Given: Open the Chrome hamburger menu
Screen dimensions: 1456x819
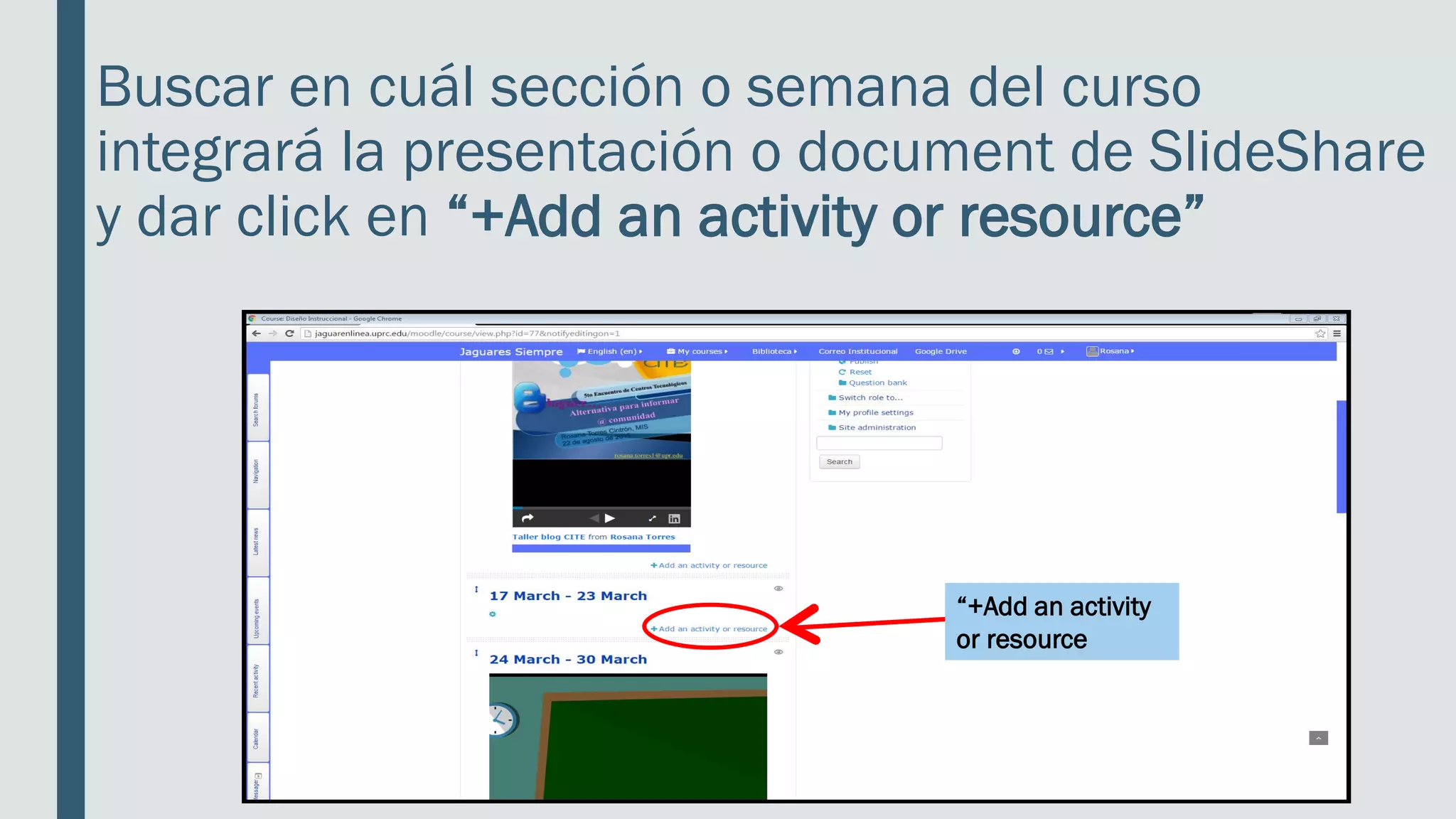Looking at the screenshot, I should (x=1337, y=333).
